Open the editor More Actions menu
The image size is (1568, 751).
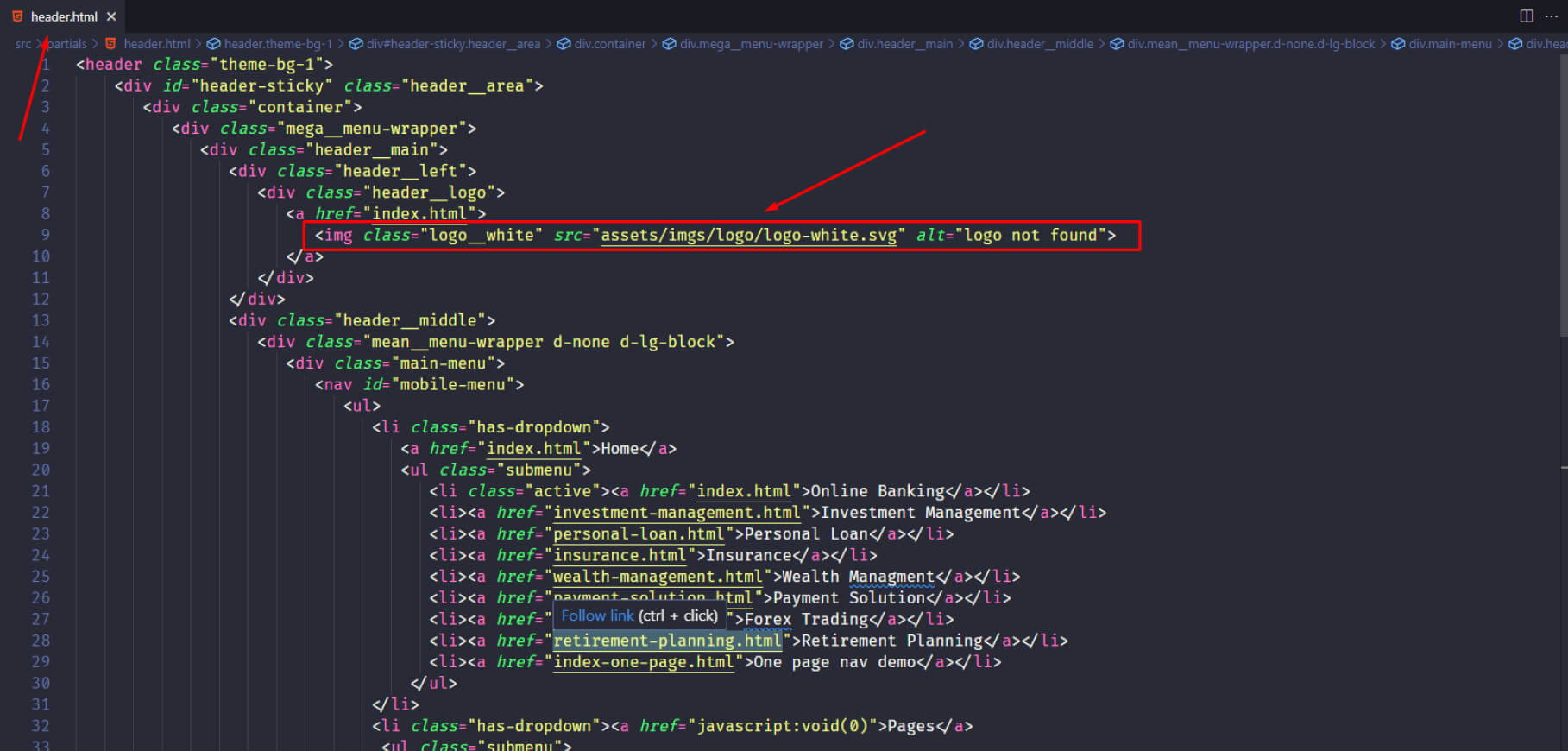[x=1551, y=16]
